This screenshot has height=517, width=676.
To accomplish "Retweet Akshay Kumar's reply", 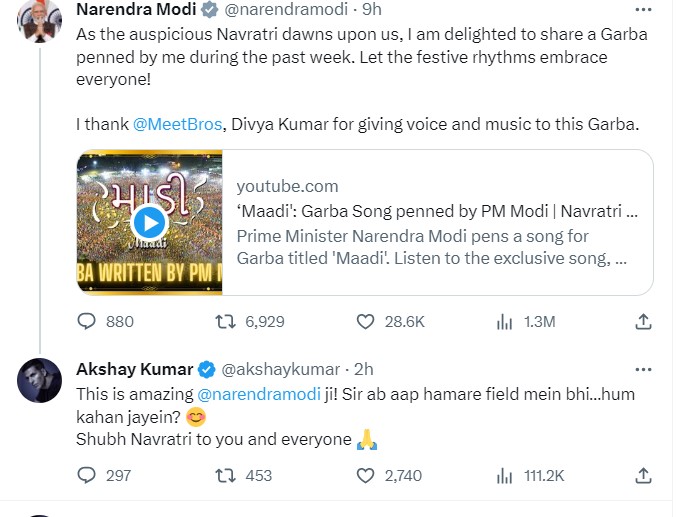I will (x=227, y=475).
